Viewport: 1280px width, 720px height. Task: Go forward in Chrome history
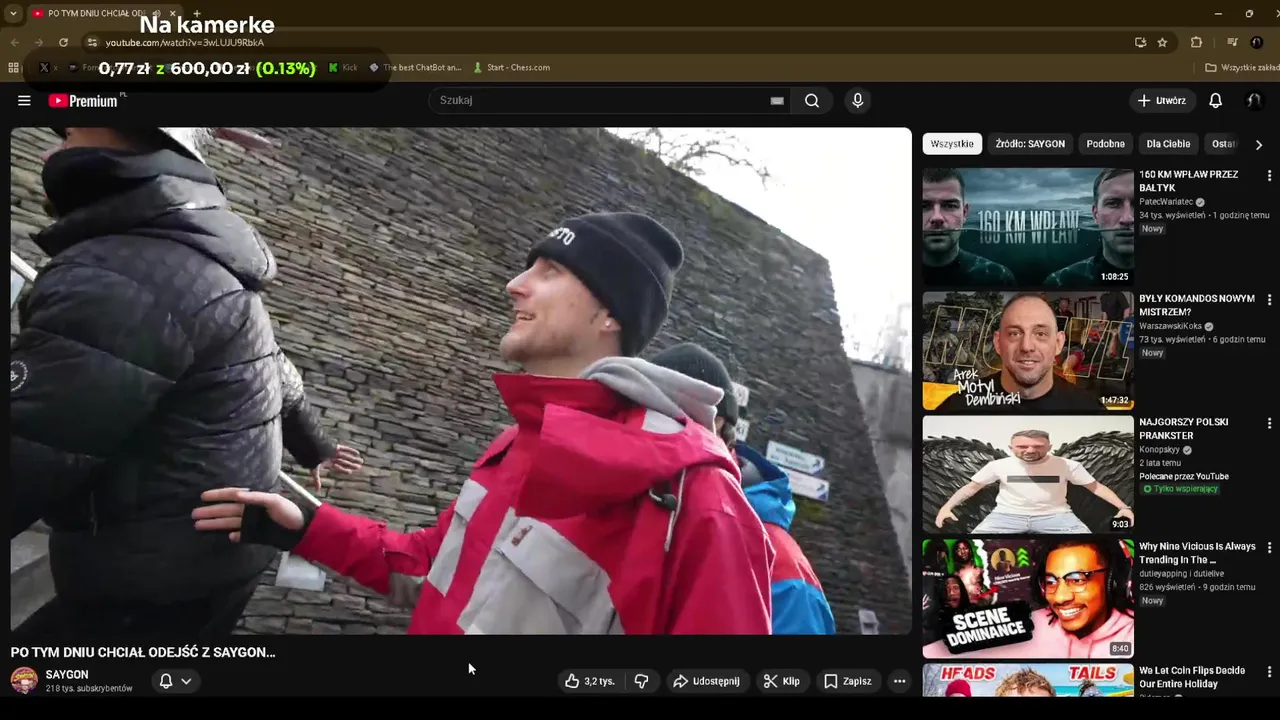(x=38, y=42)
